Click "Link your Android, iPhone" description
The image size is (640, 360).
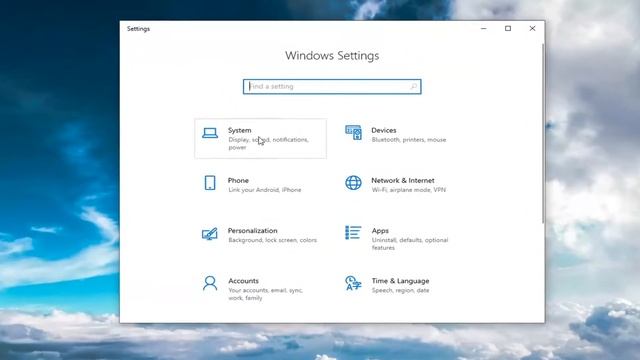point(265,190)
